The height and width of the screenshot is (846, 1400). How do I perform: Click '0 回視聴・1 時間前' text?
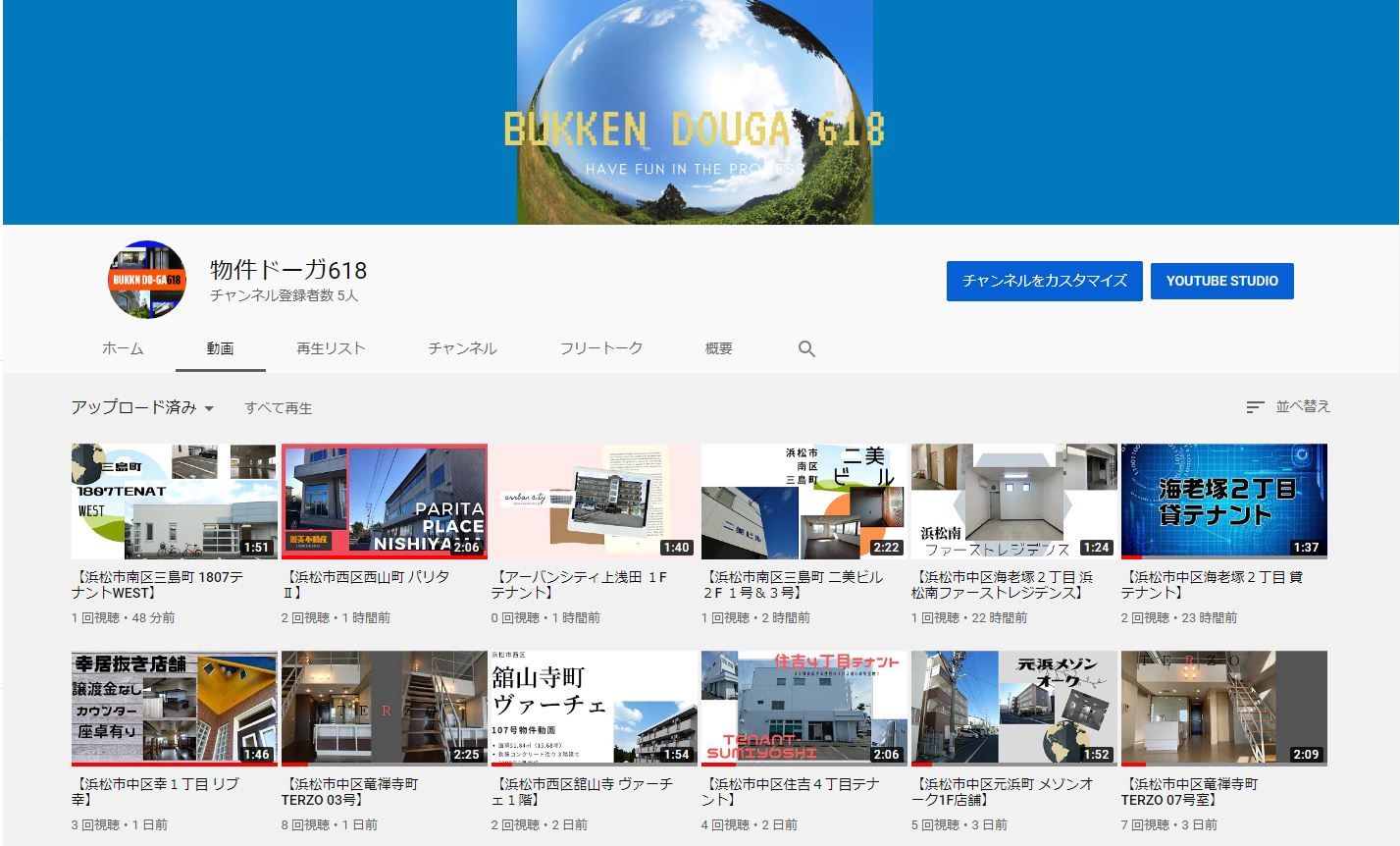545,618
